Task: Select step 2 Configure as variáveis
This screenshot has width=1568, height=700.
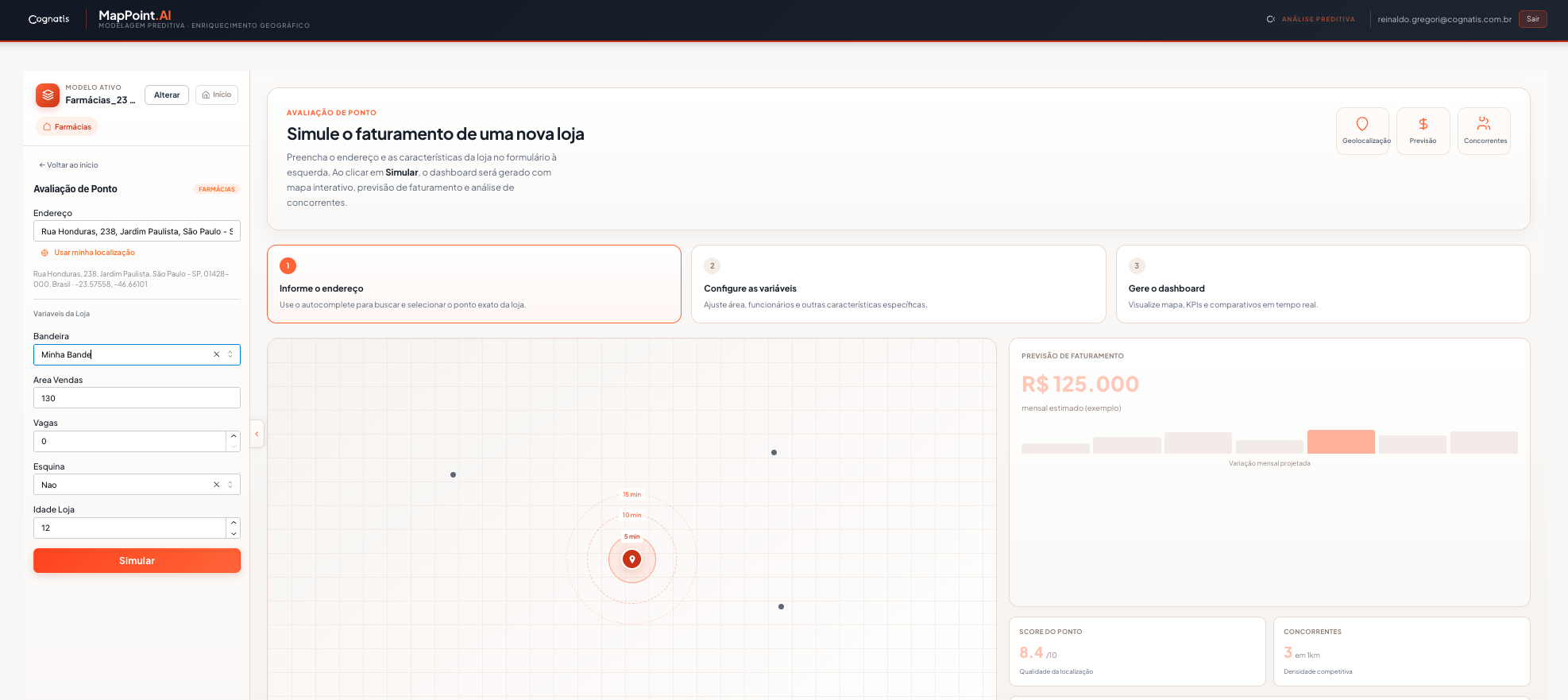Action: [x=898, y=284]
